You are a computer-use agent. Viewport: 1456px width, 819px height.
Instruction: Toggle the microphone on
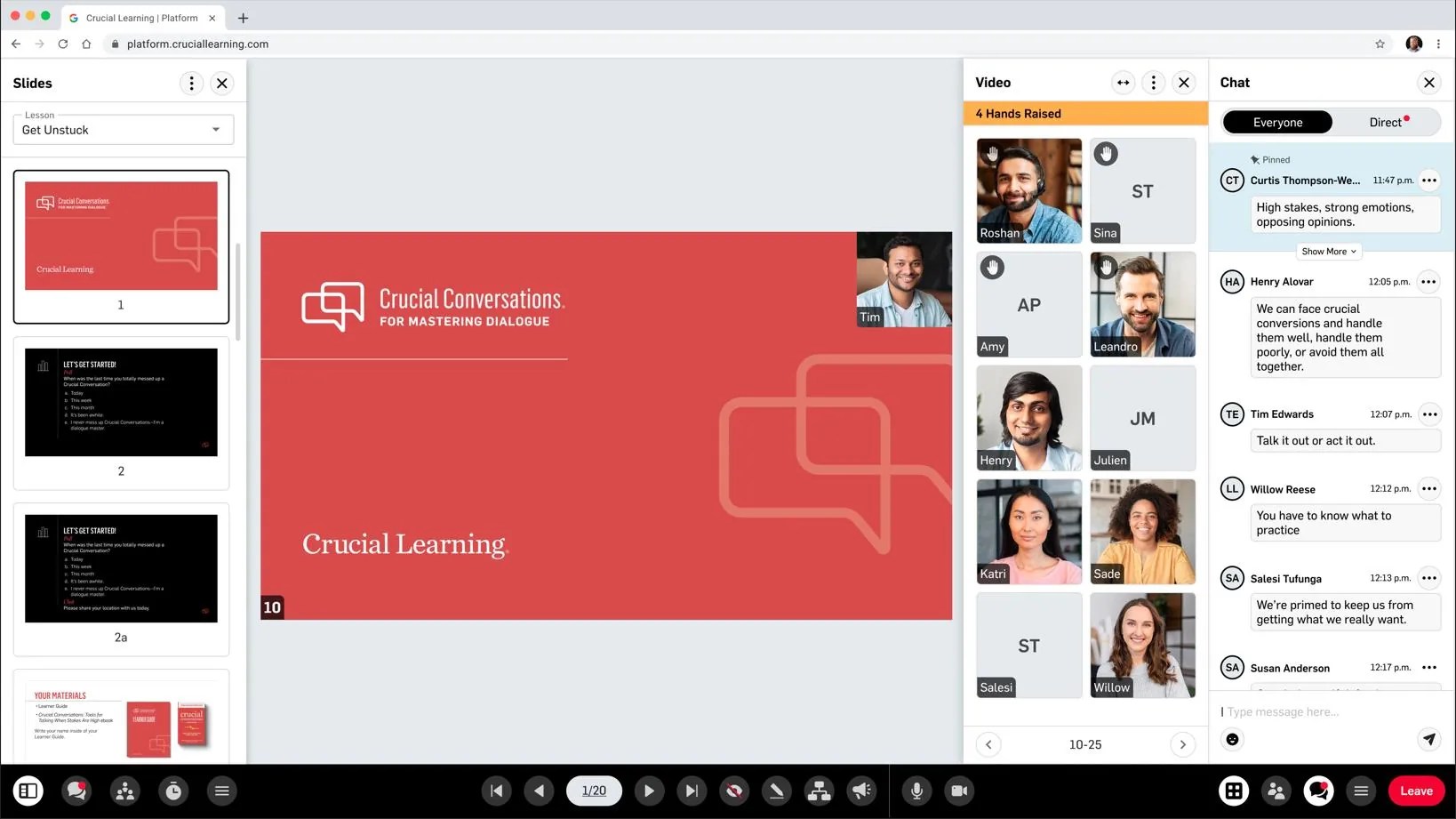[x=916, y=790]
